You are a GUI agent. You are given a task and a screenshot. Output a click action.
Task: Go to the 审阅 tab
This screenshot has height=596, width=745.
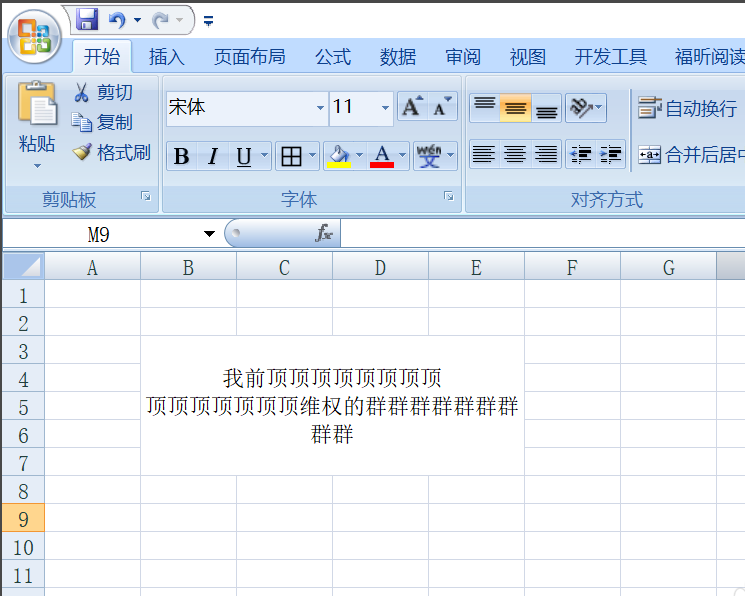(x=463, y=57)
